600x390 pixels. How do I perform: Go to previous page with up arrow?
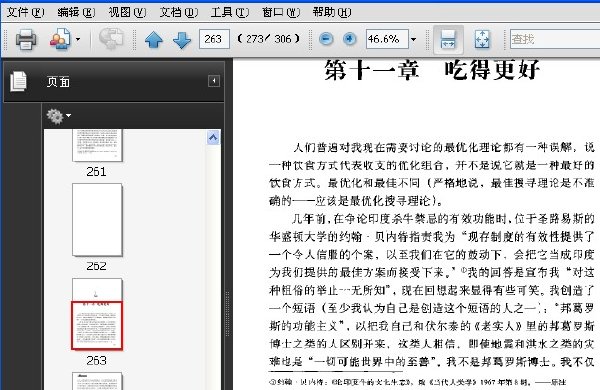pyautogui.click(x=154, y=39)
